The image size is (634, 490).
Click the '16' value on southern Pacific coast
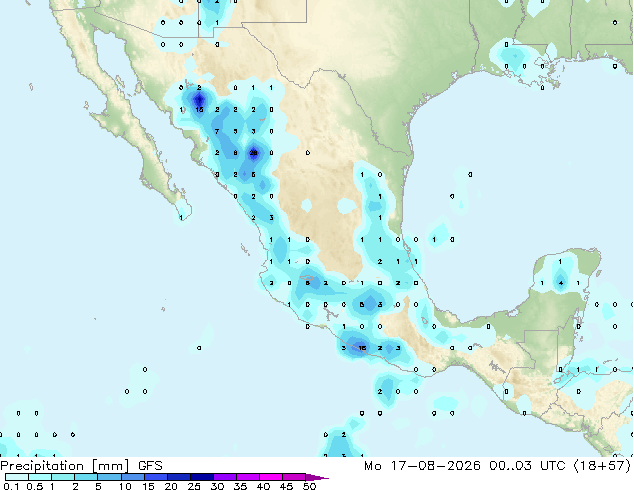click(x=362, y=348)
